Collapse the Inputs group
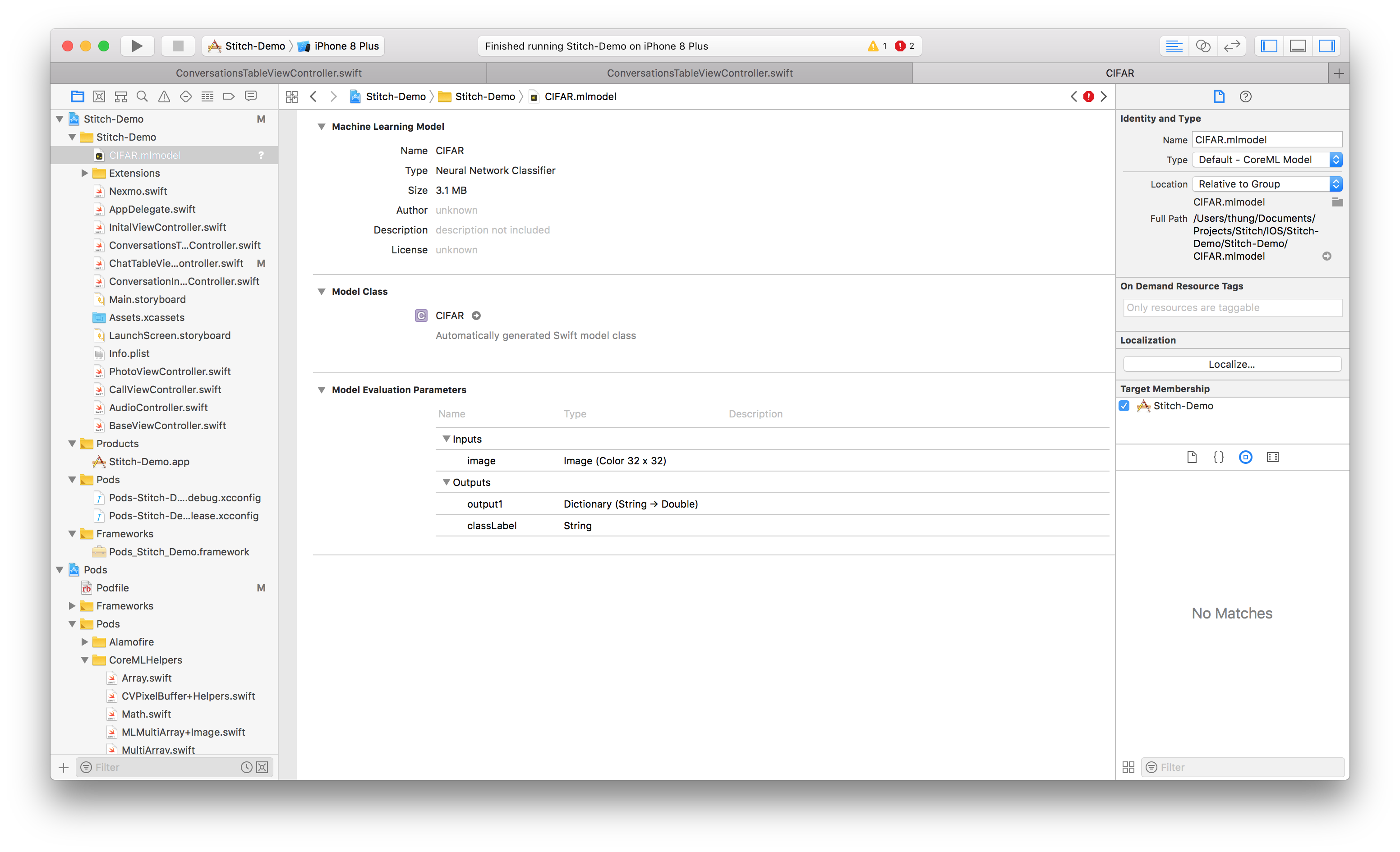The image size is (1400, 852). pyautogui.click(x=446, y=439)
